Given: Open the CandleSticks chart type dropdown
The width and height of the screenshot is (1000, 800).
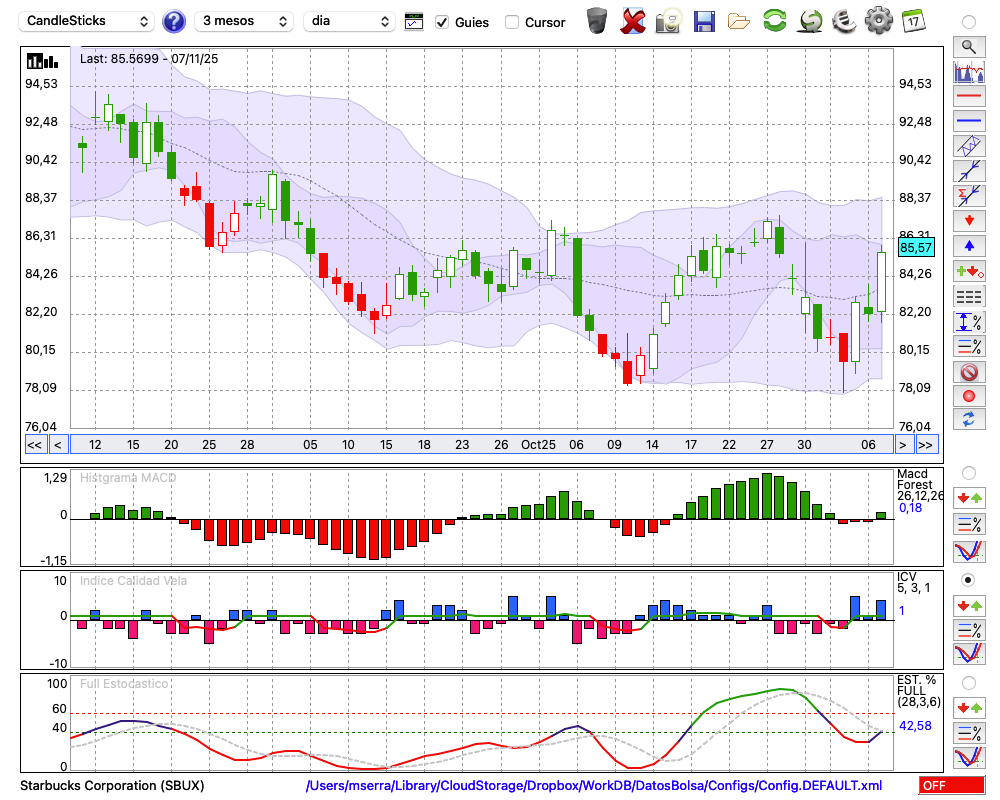Looking at the screenshot, I should (x=88, y=21).
